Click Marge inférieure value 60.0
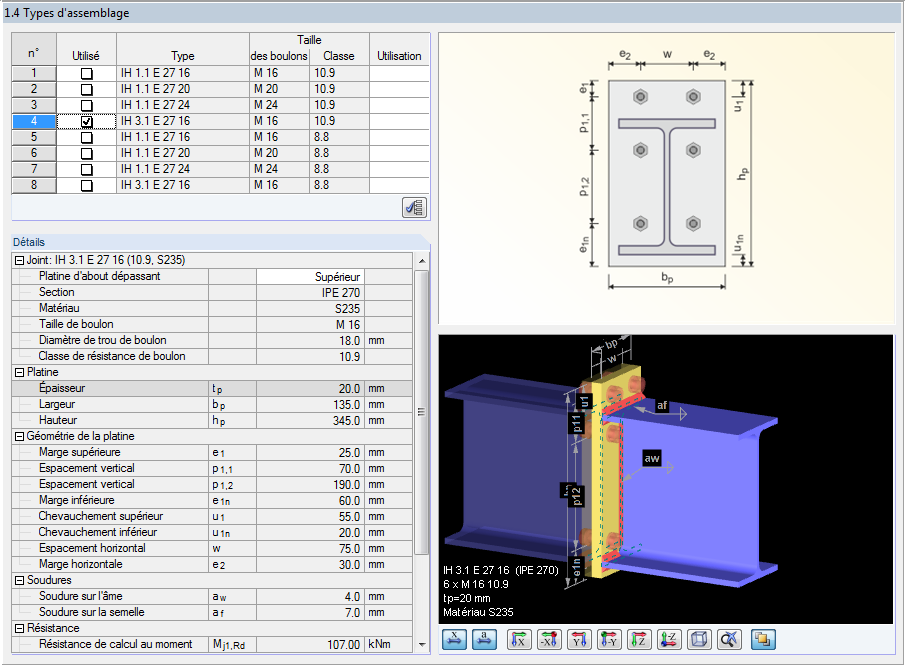The image size is (906, 667). (310, 501)
